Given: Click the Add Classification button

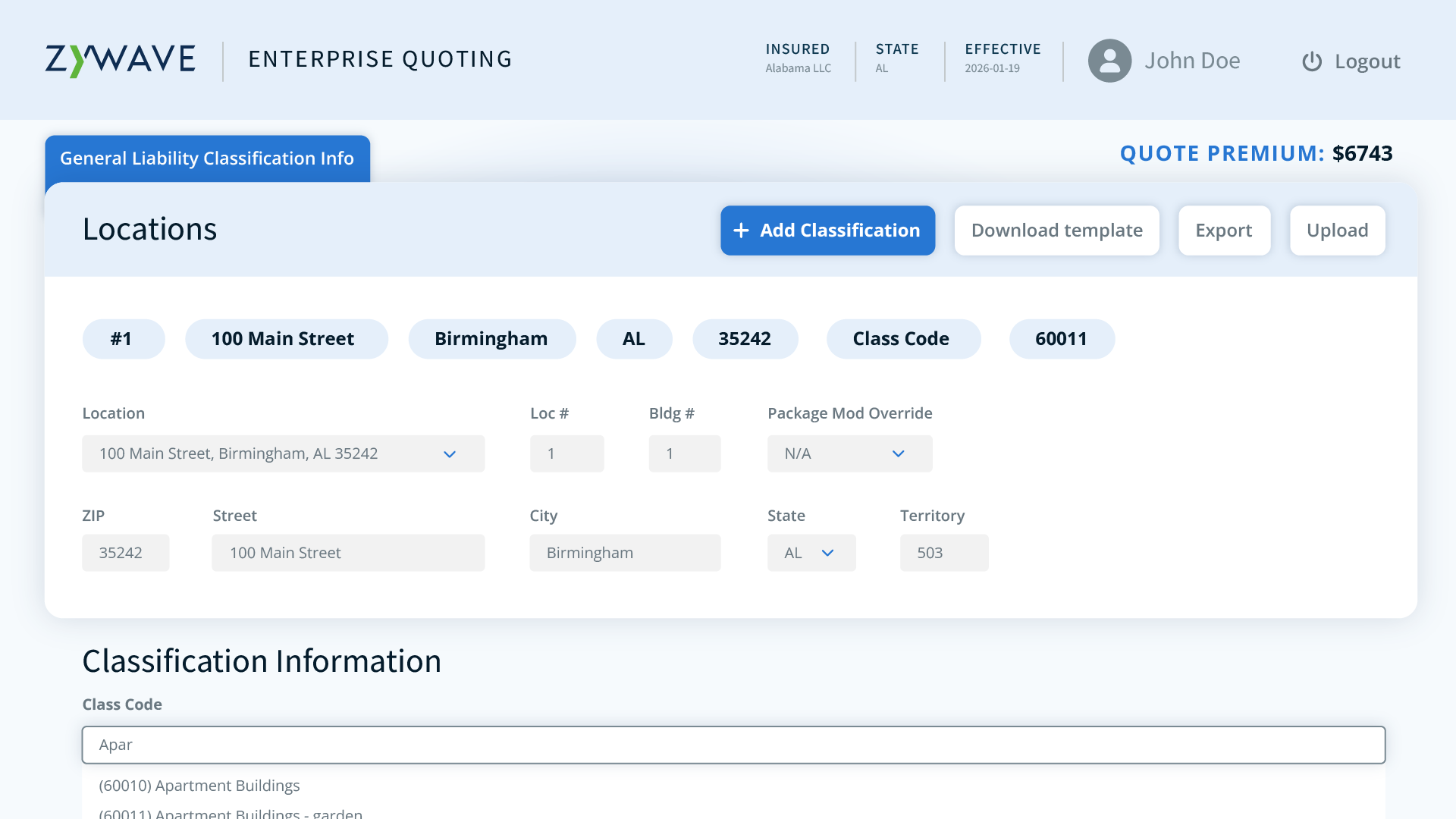Looking at the screenshot, I should (827, 231).
